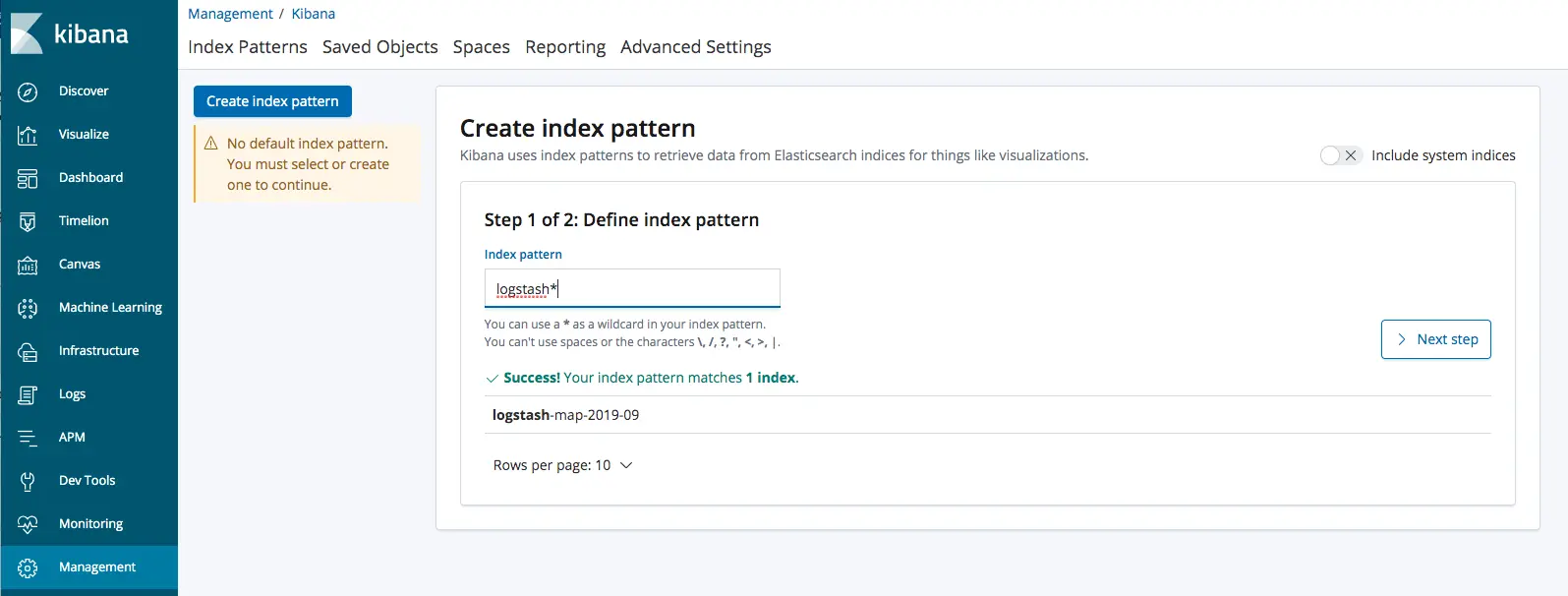Screen dimensions: 1568x596
Task: Expand the Rows per page dropdown
Action: 562,465
